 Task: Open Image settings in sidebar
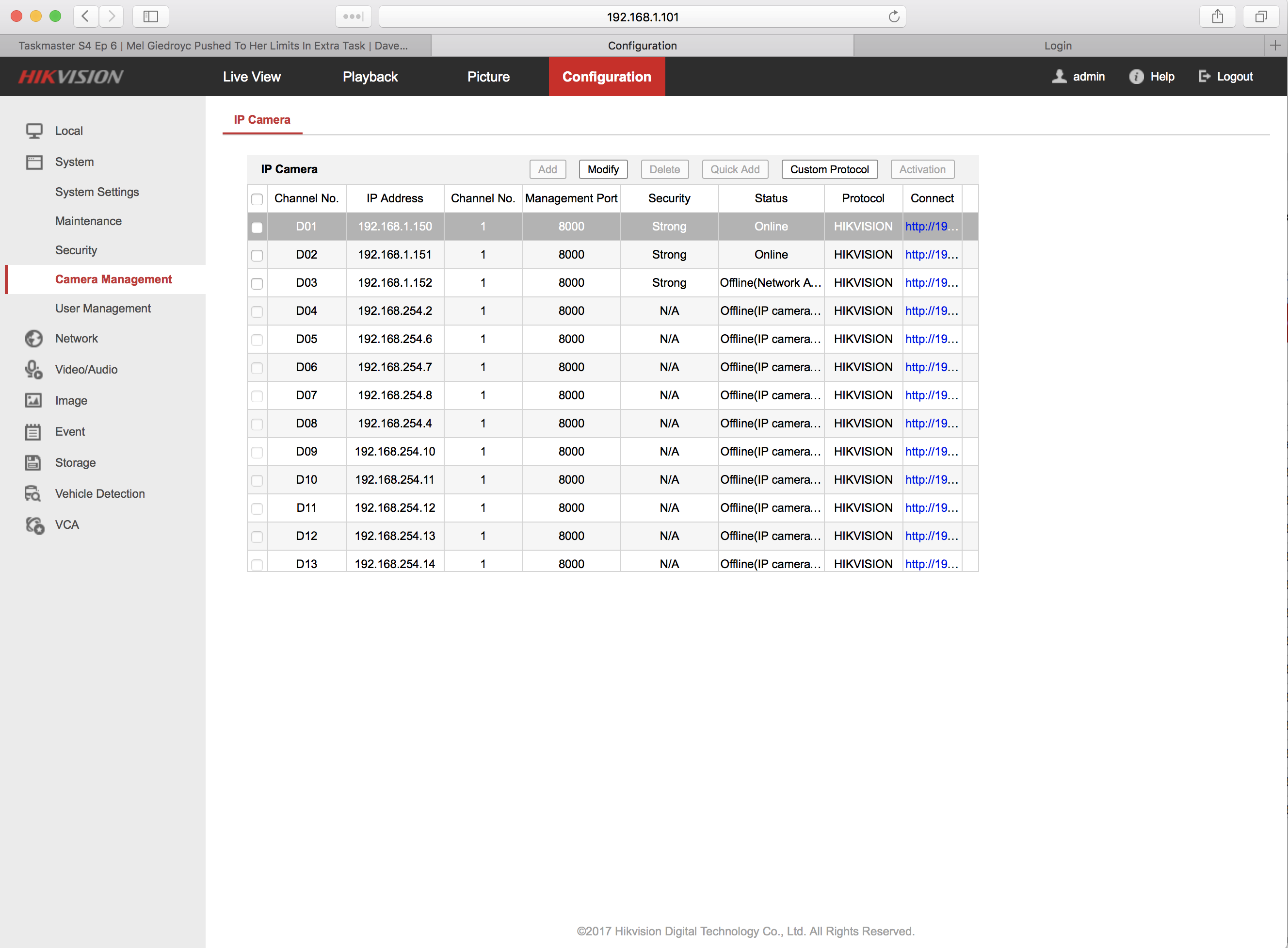click(71, 400)
